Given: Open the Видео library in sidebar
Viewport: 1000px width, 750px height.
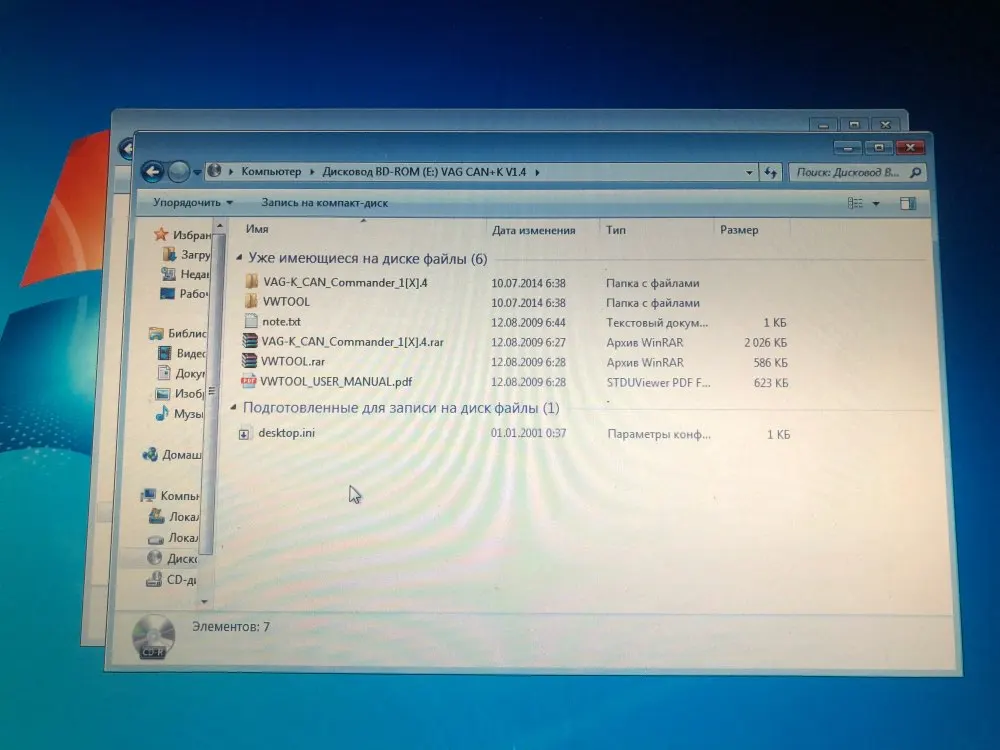Looking at the screenshot, I should coord(181,353).
